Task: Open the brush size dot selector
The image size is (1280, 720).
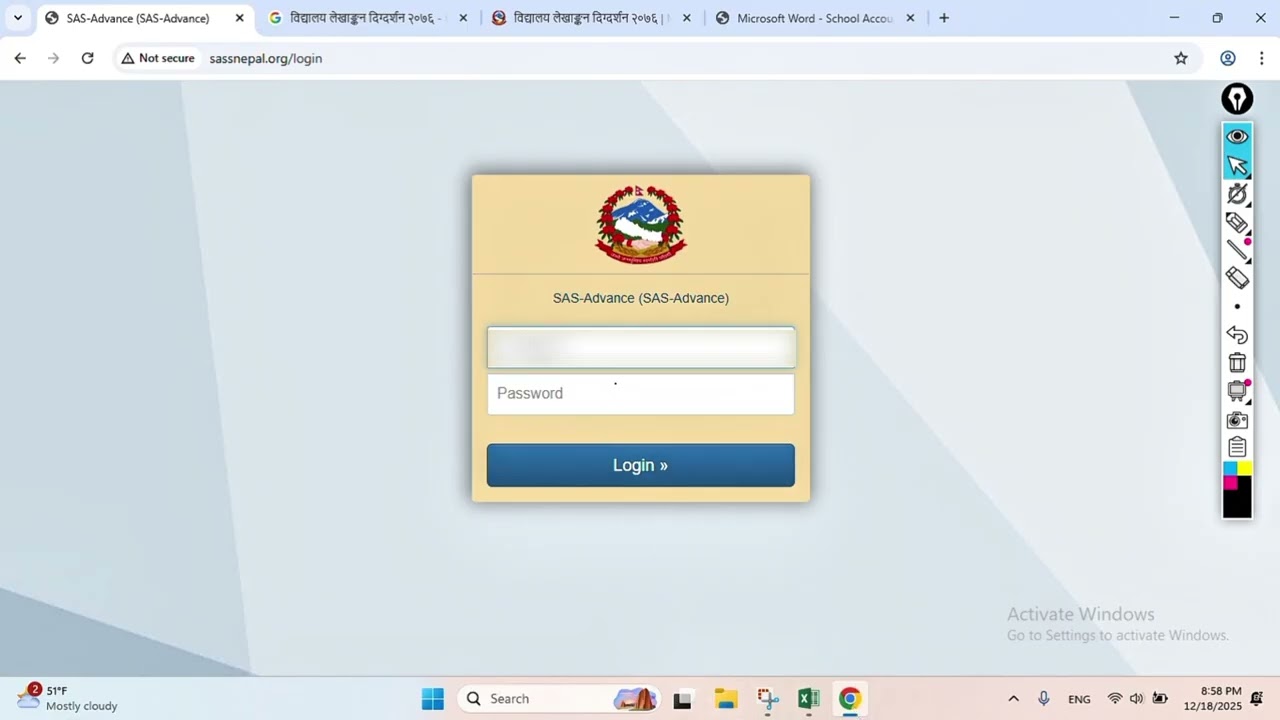Action: (x=1237, y=307)
